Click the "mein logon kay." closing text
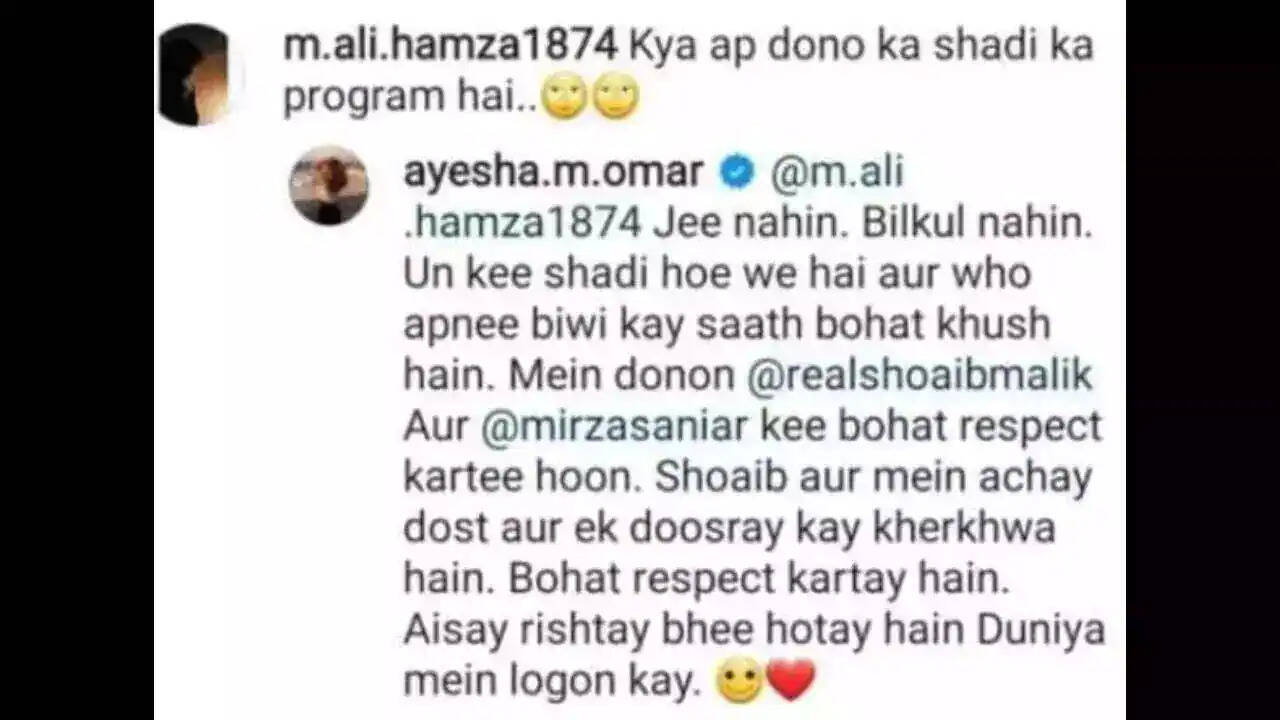This screenshot has width=1280, height=720. coord(550,683)
